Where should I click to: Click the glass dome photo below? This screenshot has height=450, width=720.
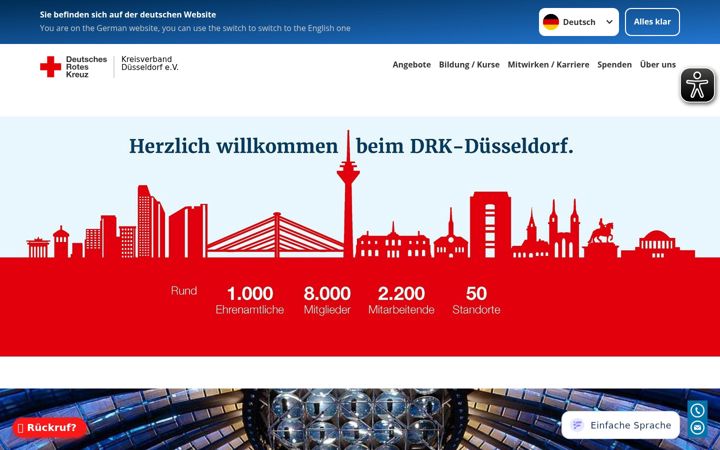click(x=360, y=419)
